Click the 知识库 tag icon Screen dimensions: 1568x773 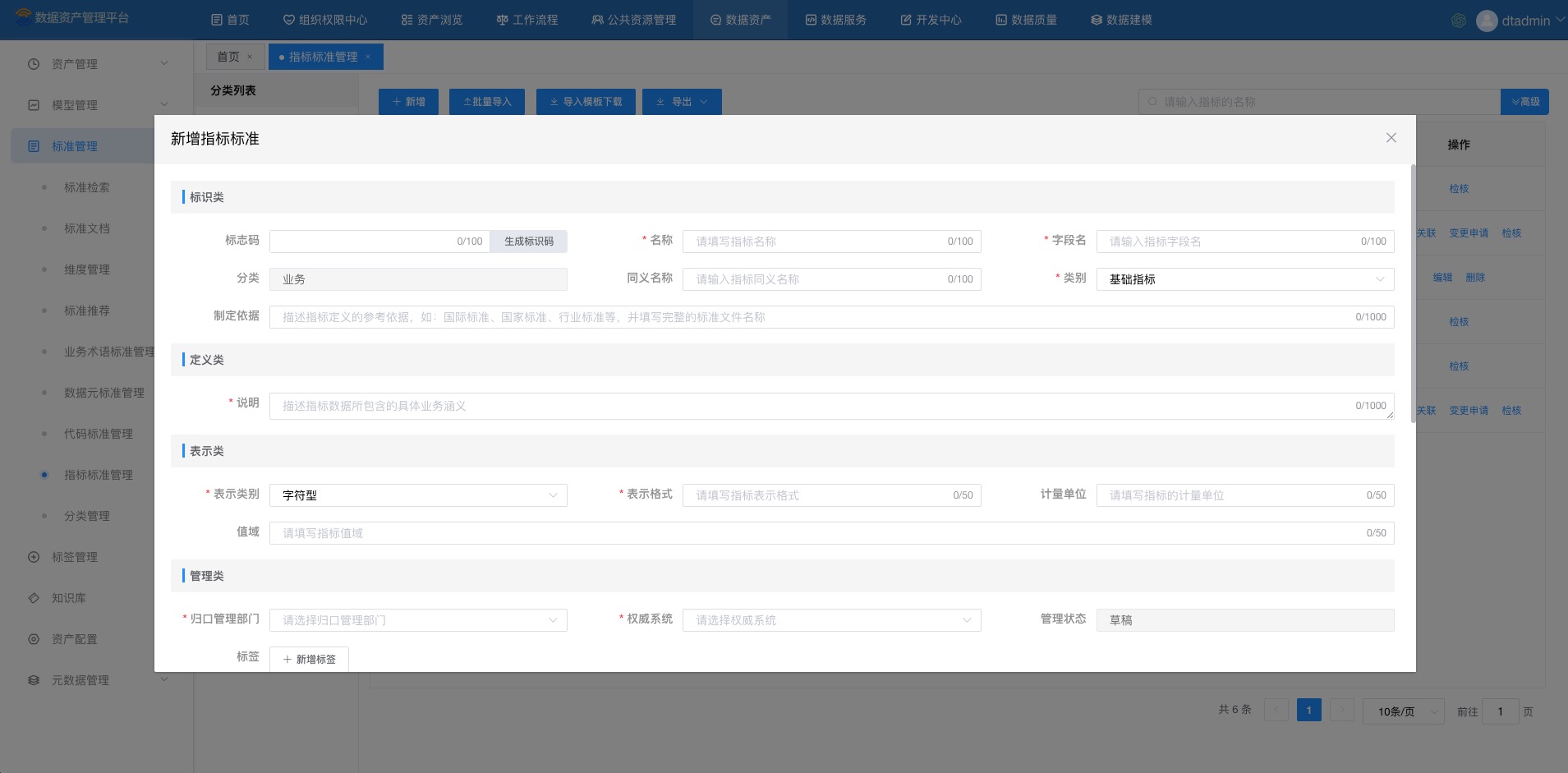point(34,598)
